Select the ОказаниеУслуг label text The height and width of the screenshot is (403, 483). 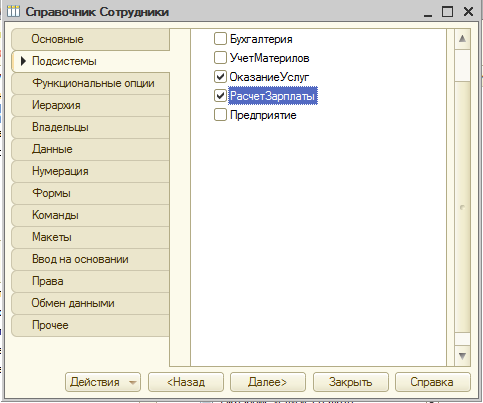(269, 77)
